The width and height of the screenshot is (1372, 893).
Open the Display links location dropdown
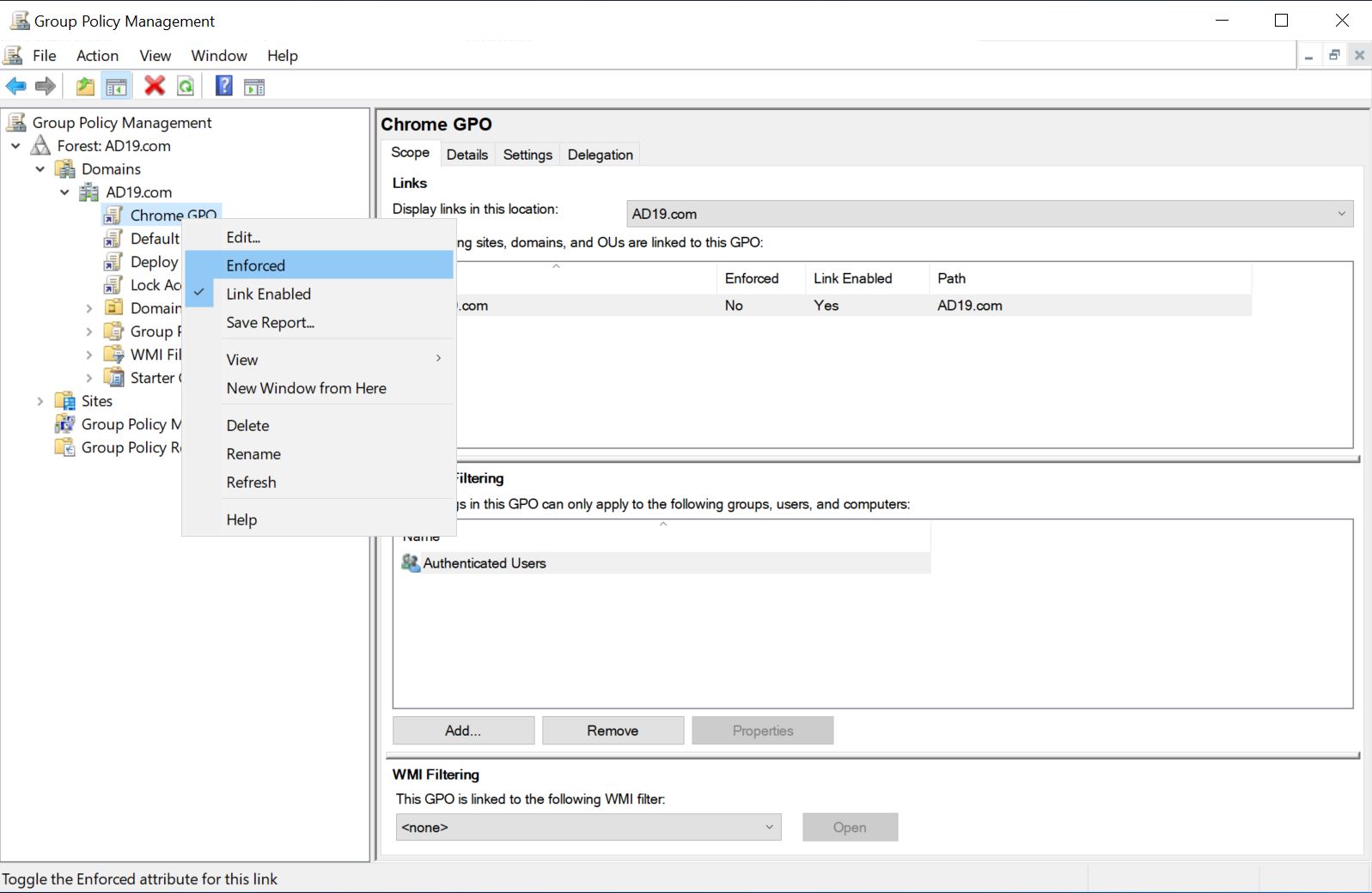[989, 214]
